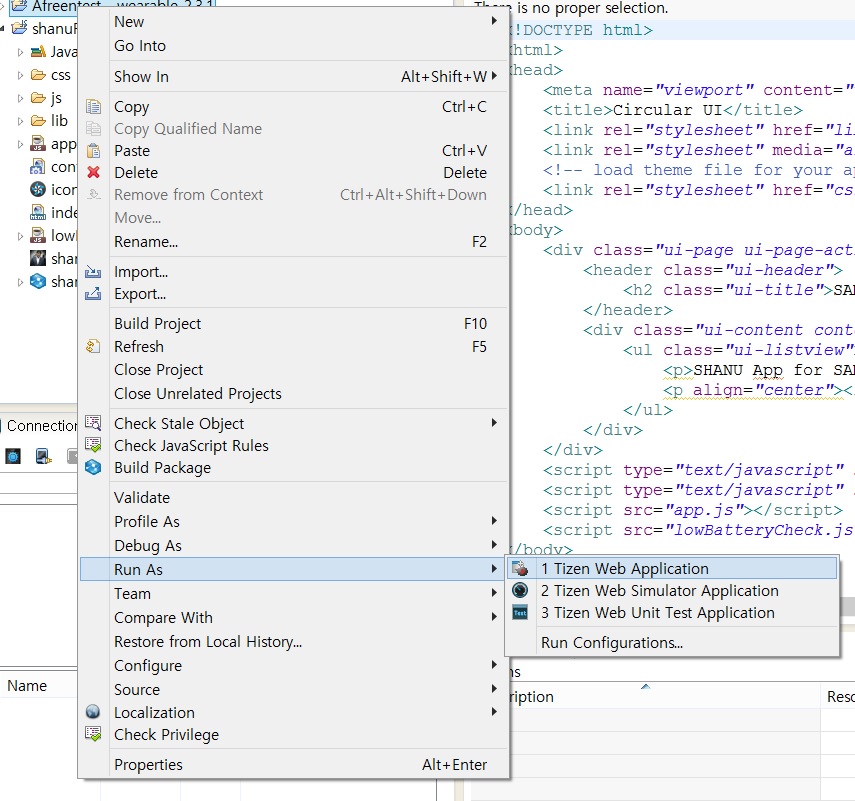Run as 2 Tizen Web Simulator Application
Viewport: 855px width, 801px height.
click(672, 591)
